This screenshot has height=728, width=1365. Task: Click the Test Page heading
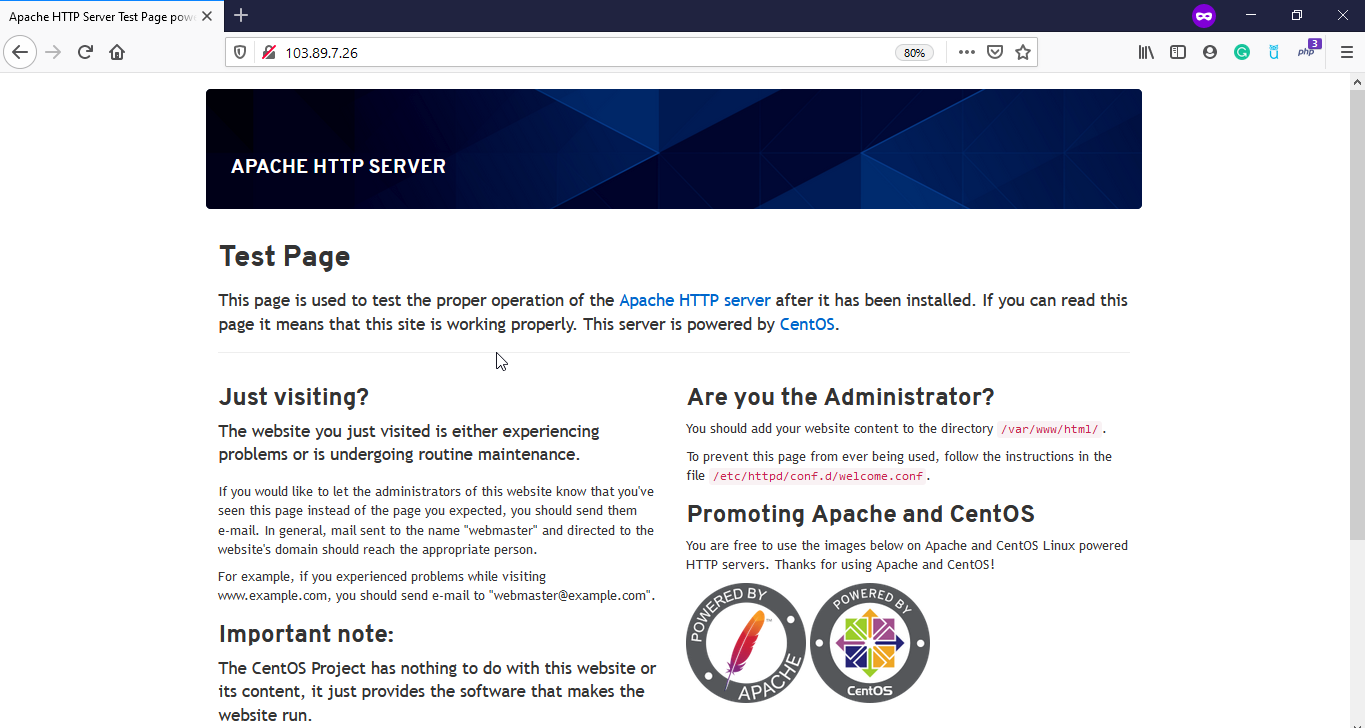point(284,256)
